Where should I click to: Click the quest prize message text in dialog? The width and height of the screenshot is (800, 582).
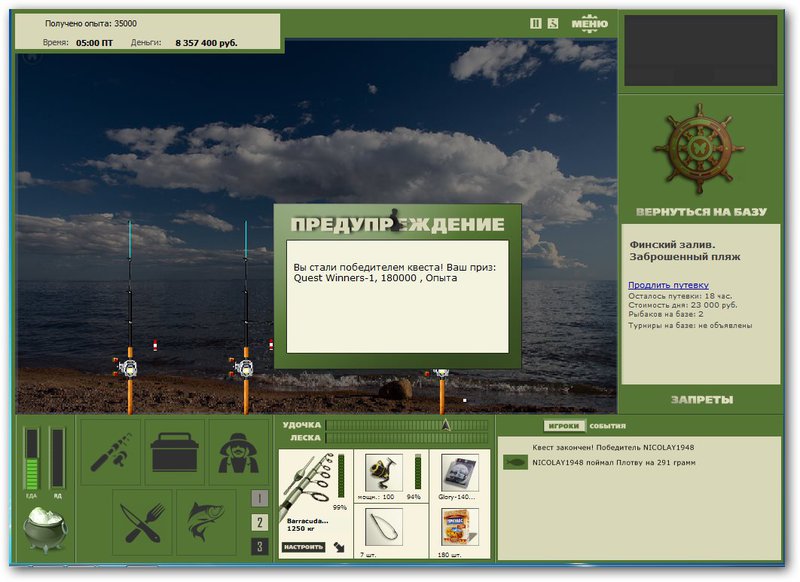394,272
